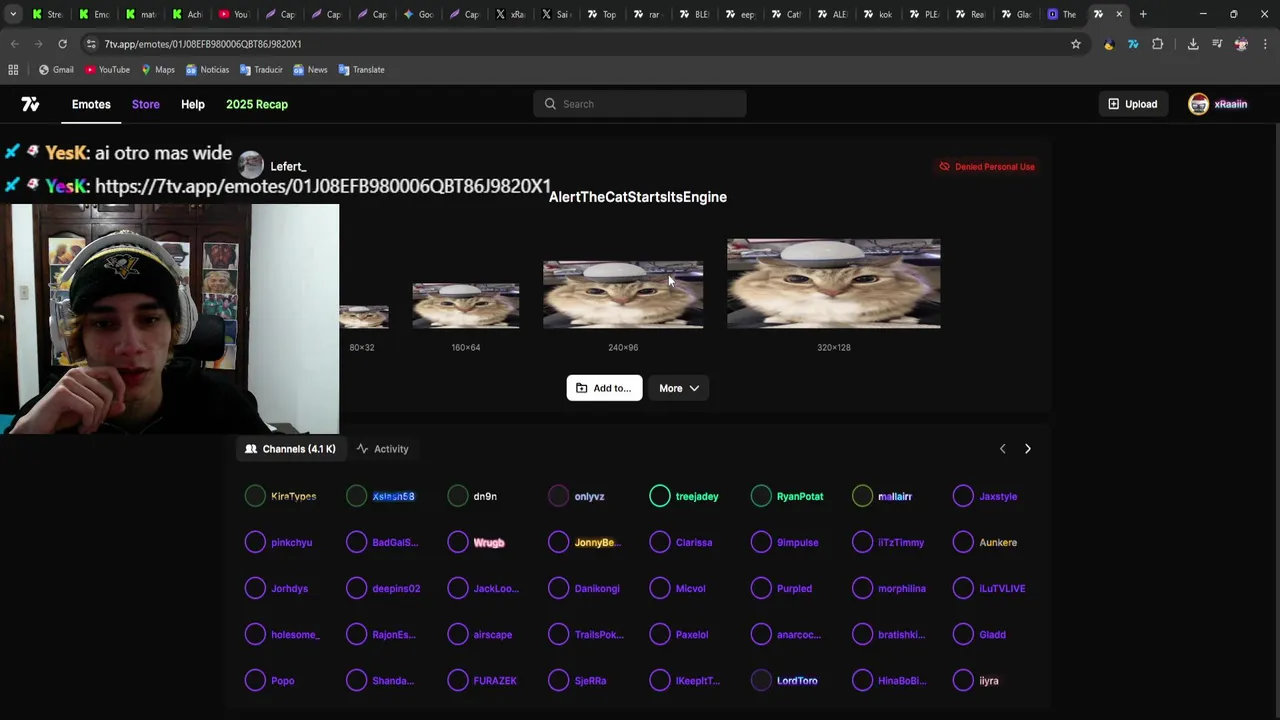
Task: Click the Denied Personal Use flag
Action: 987,167
